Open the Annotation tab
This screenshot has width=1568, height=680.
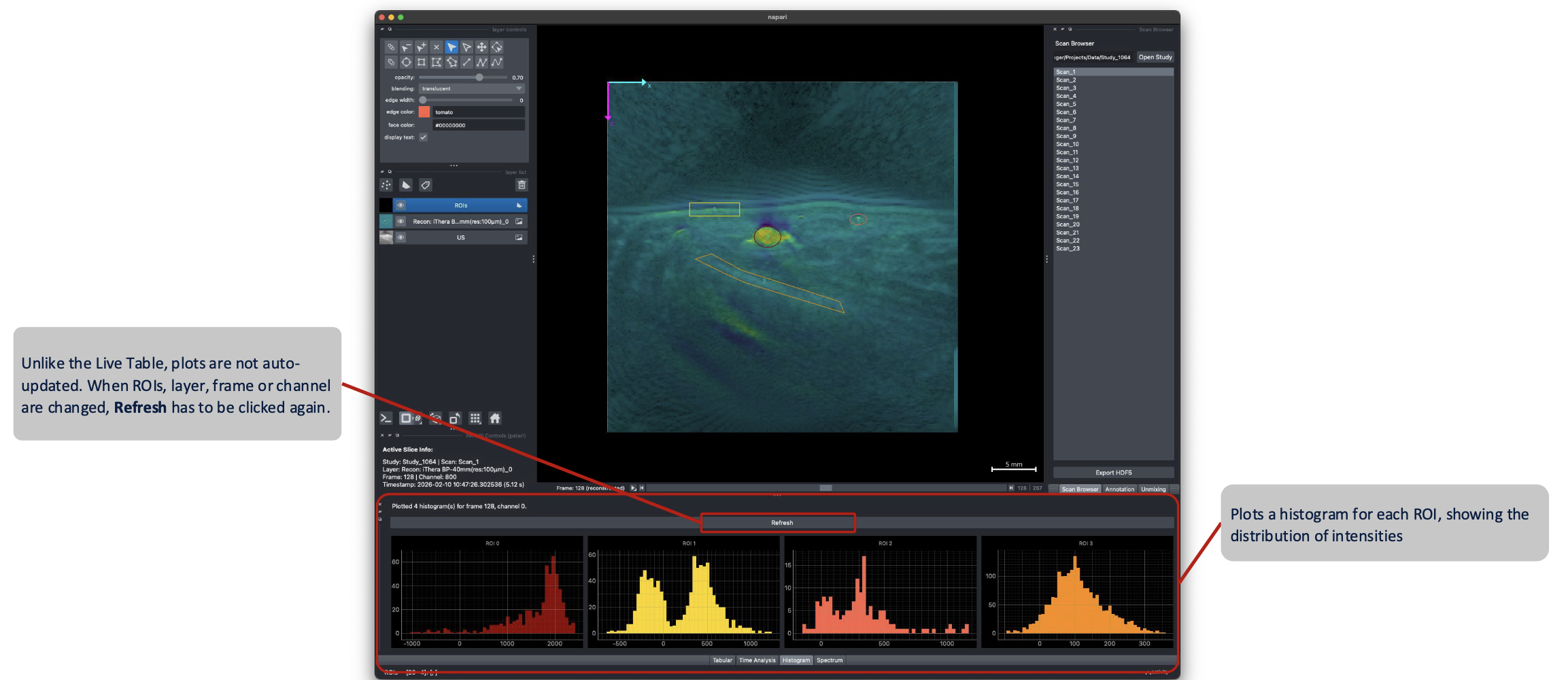point(1119,489)
